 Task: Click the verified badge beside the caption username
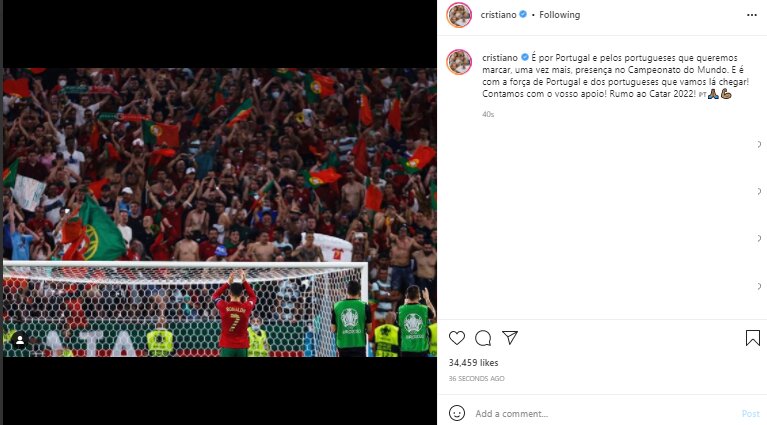(x=524, y=58)
